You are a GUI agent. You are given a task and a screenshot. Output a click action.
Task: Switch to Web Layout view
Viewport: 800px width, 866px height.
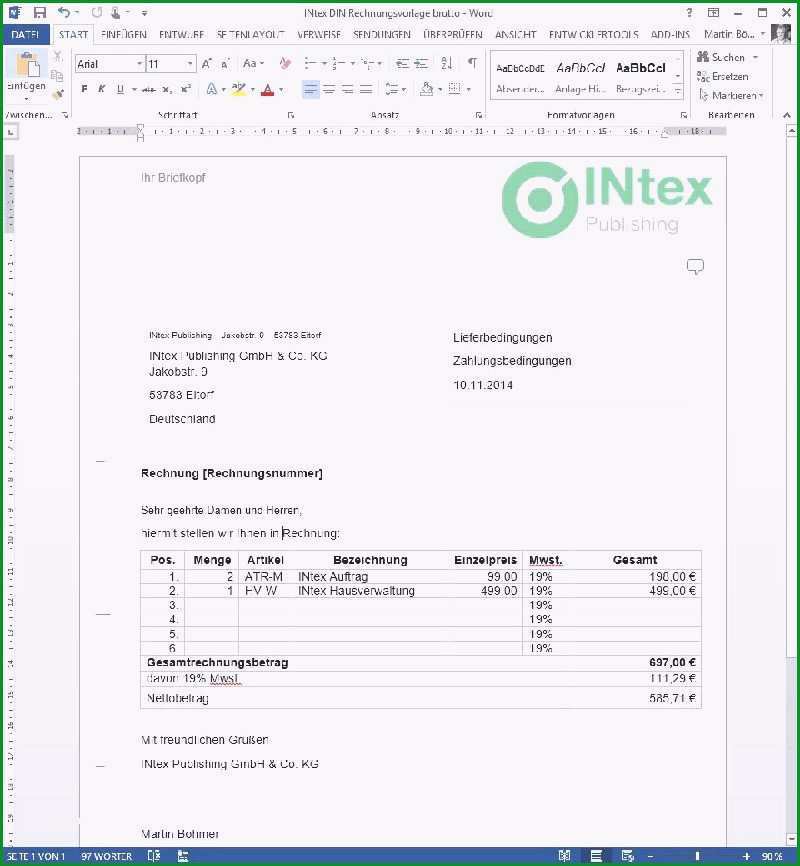click(628, 856)
